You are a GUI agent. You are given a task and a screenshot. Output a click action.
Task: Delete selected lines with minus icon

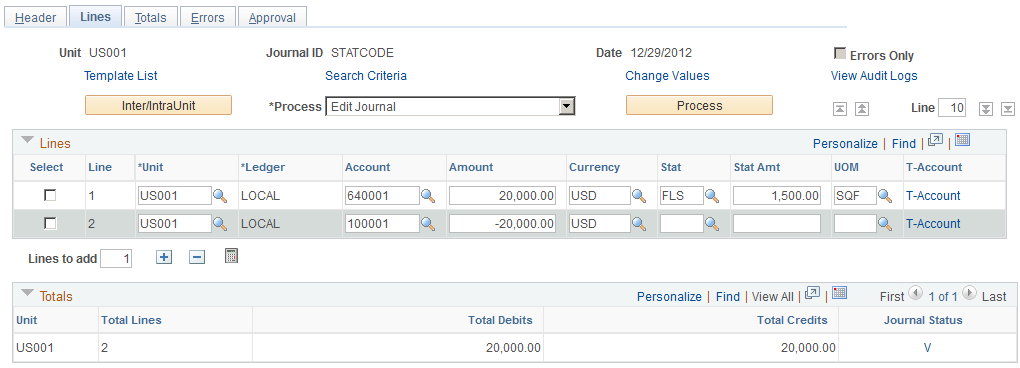[197, 257]
